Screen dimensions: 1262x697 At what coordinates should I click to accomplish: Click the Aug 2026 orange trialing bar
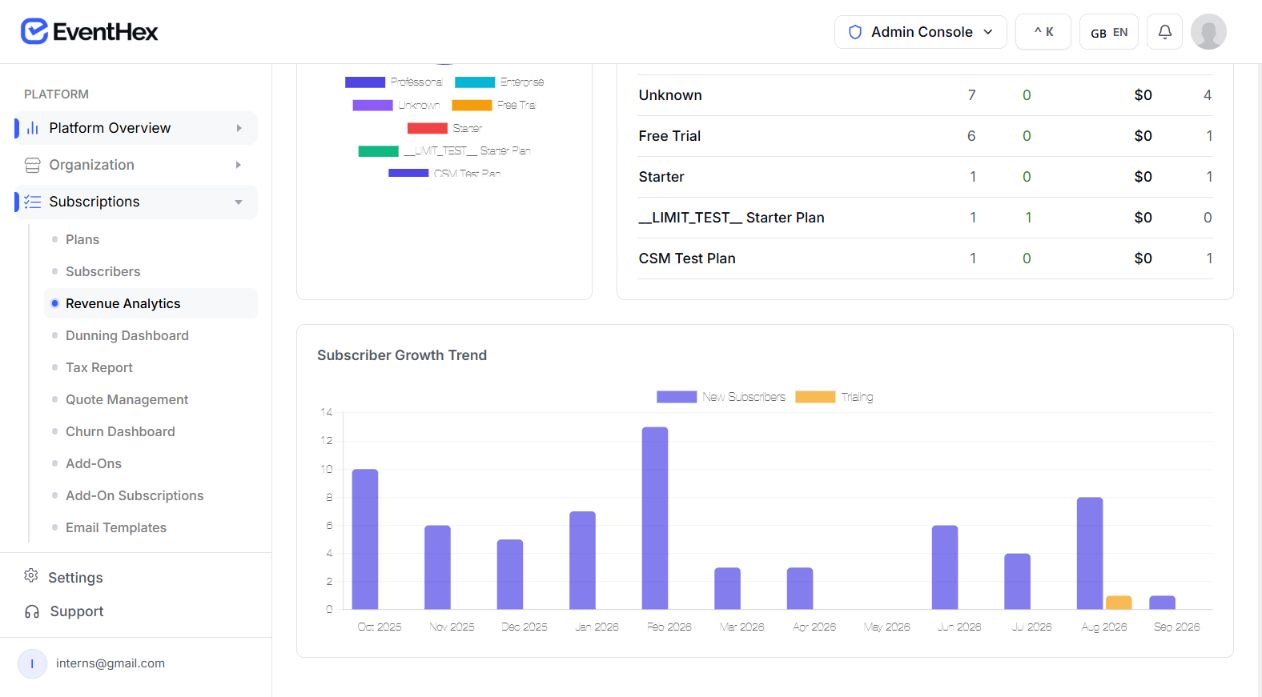pyautogui.click(x=1119, y=602)
